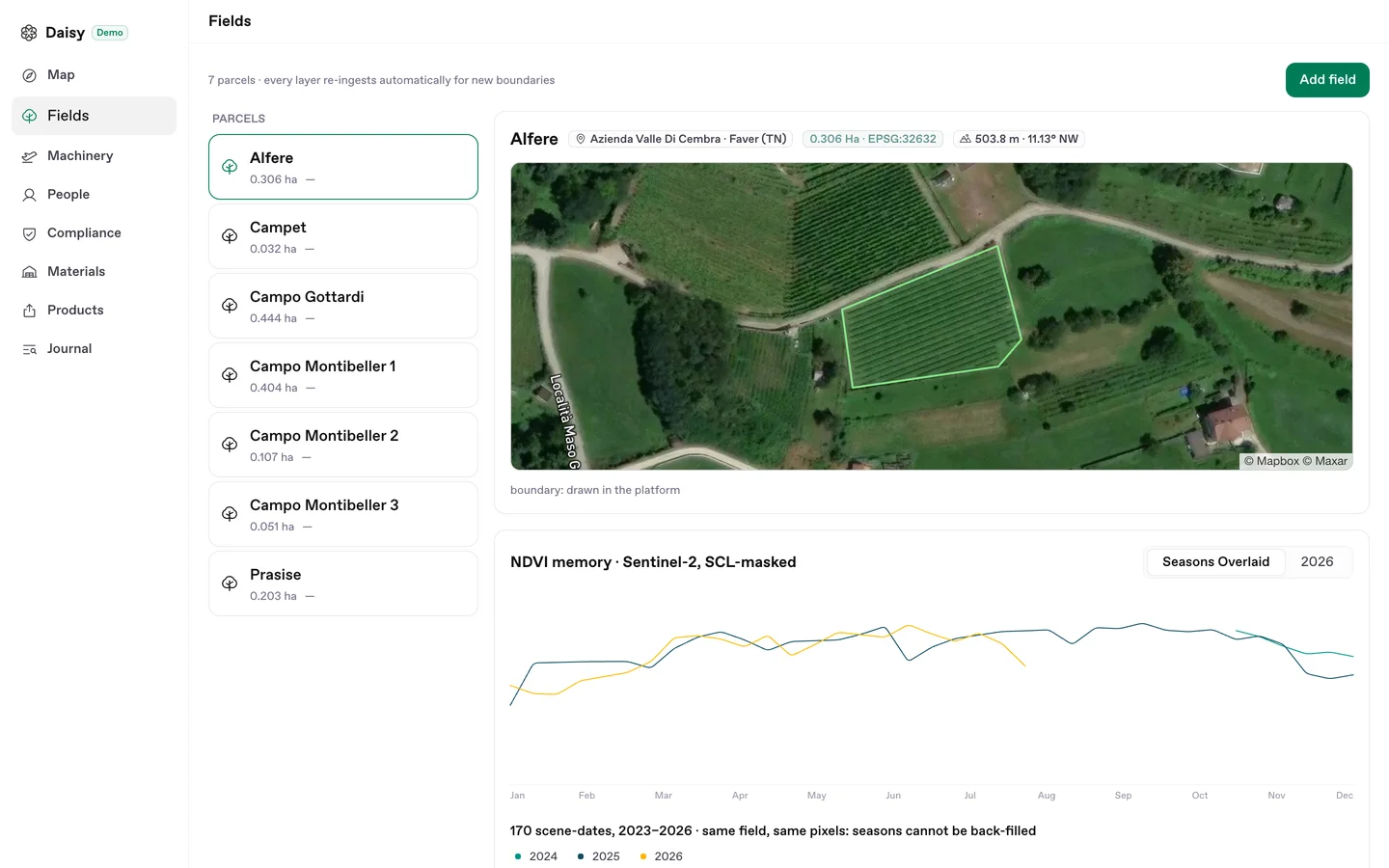Click the Compliance shield icon
Screen dimensions: 1389x868
click(x=29, y=233)
